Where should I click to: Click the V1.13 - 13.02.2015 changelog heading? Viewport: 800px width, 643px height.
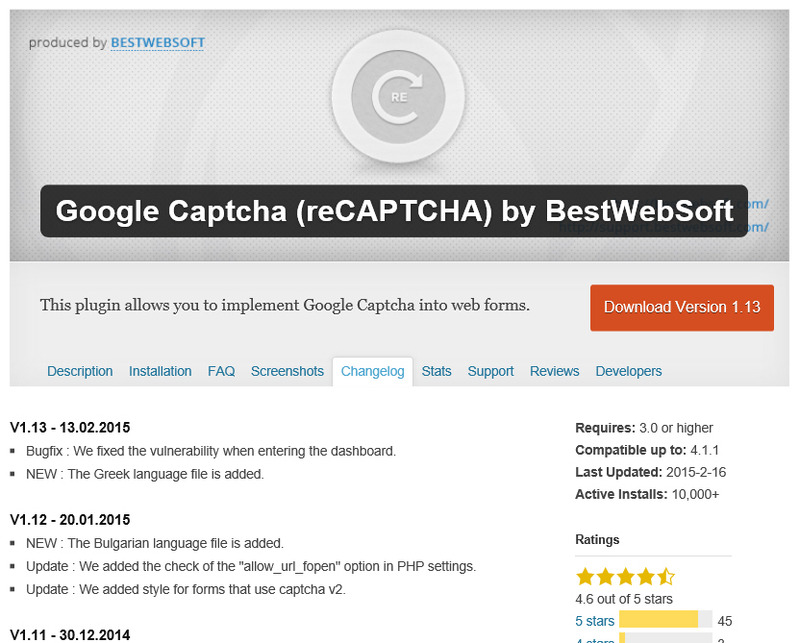70,427
